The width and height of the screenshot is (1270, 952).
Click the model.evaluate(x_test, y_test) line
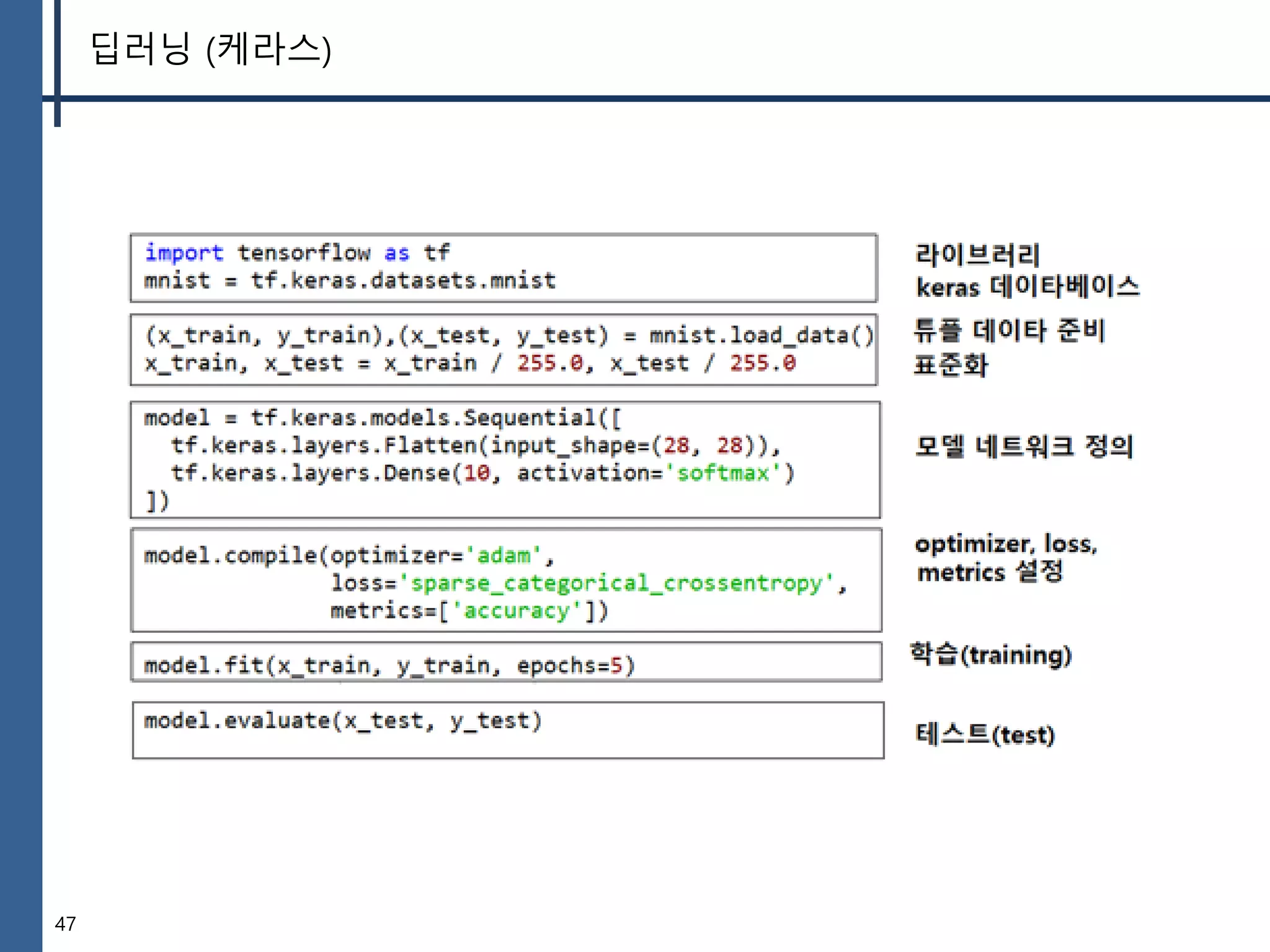pyautogui.click(x=343, y=721)
